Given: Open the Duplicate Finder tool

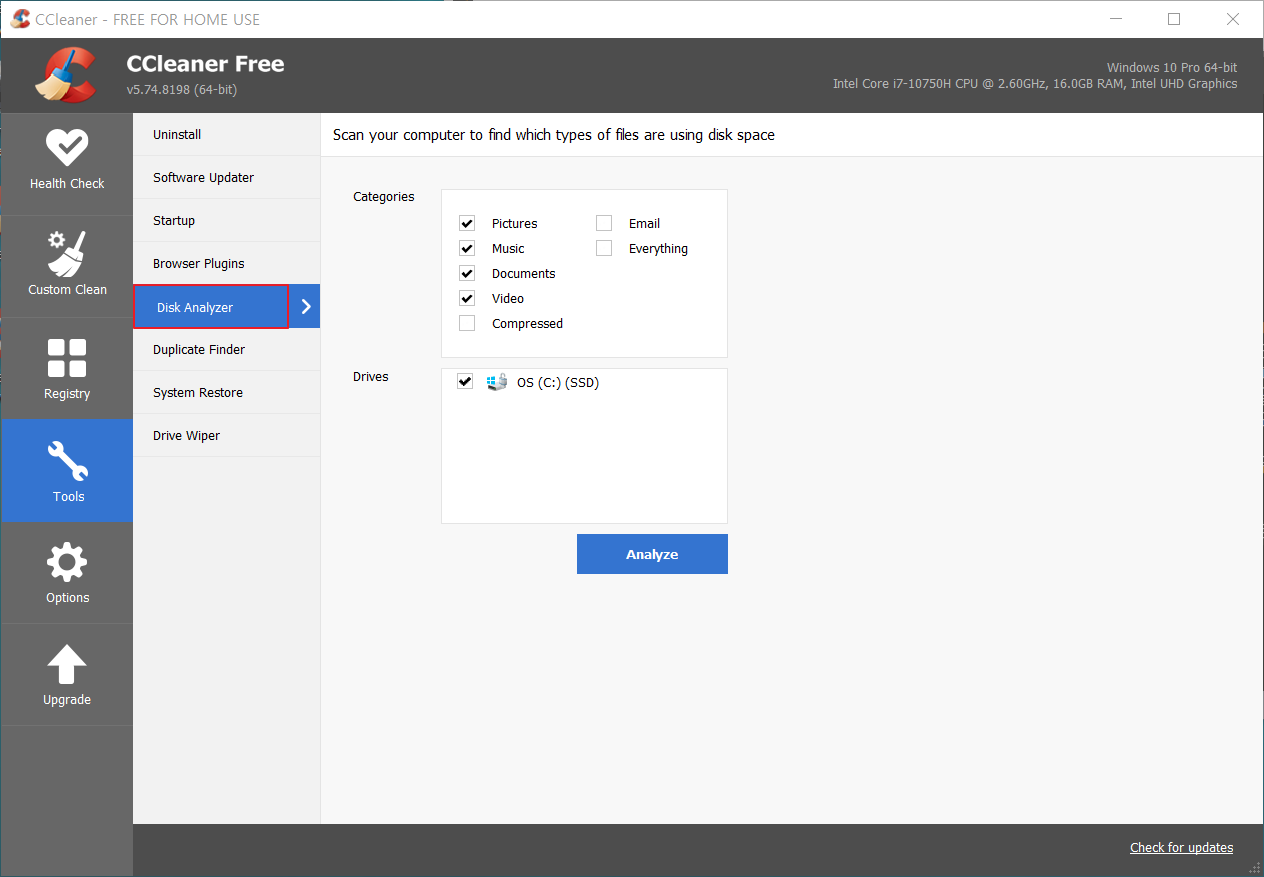Looking at the screenshot, I should coord(226,350).
